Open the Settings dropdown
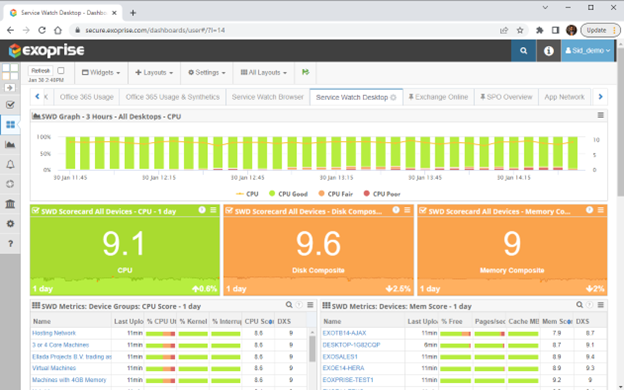The height and width of the screenshot is (390, 624). tap(207, 72)
